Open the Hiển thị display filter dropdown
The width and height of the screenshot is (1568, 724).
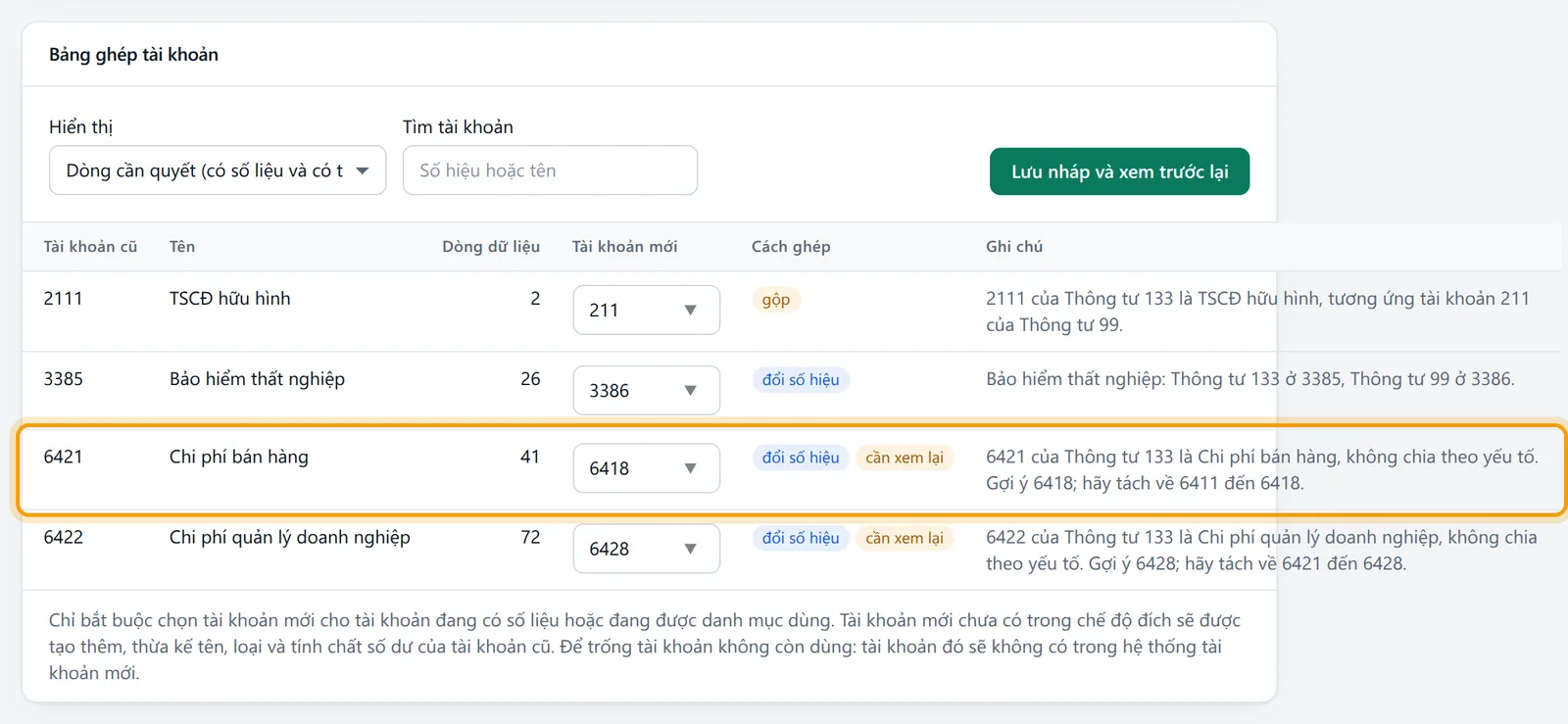(218, 170)
